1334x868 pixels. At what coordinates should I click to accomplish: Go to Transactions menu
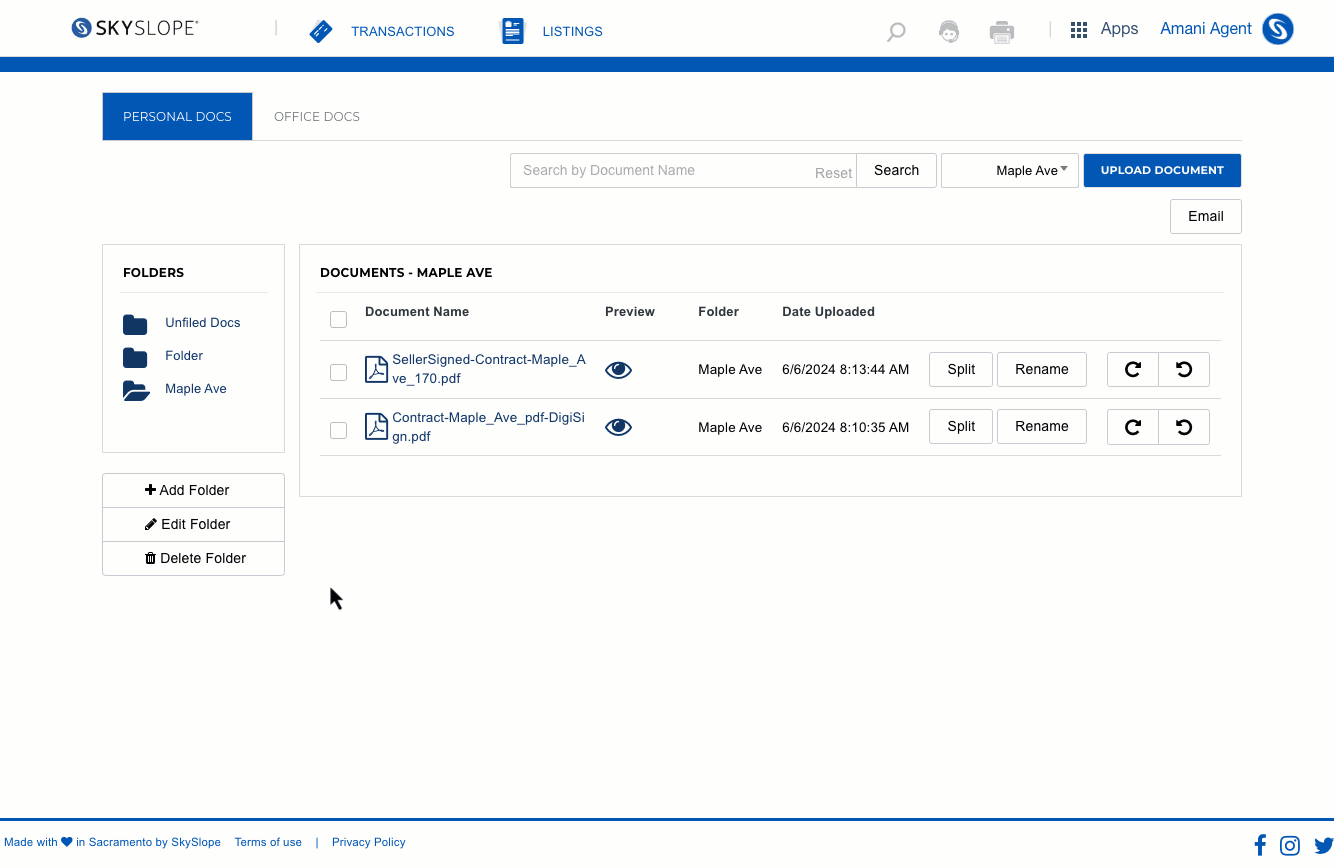(402, 31)
